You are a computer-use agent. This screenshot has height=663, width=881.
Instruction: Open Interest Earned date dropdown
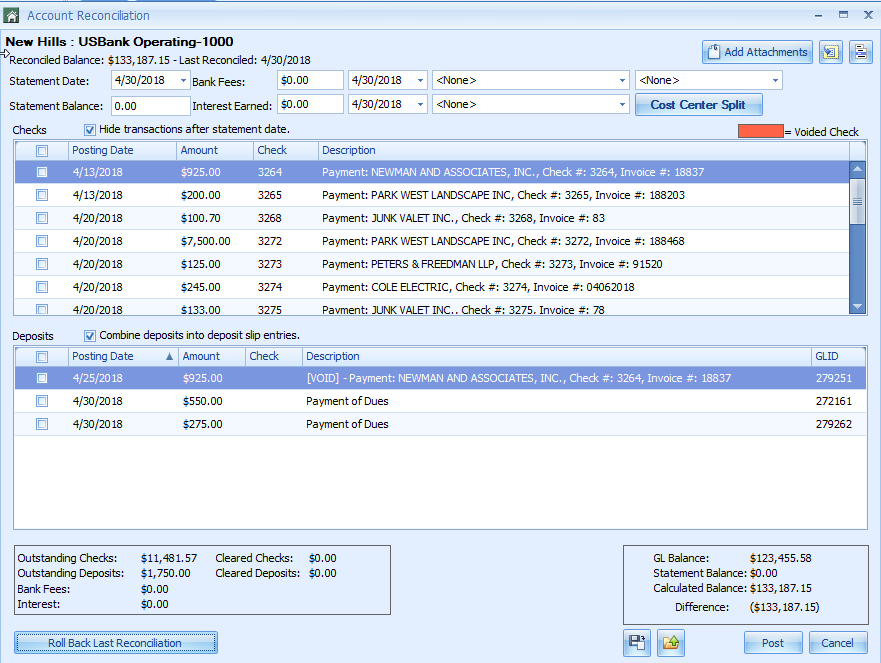(419, 105)
